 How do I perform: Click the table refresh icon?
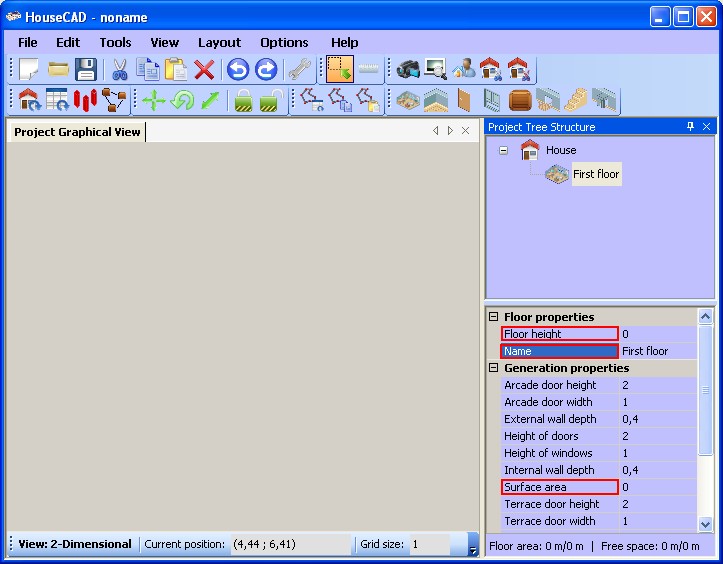pyautogui.click(x=57, y=100)
